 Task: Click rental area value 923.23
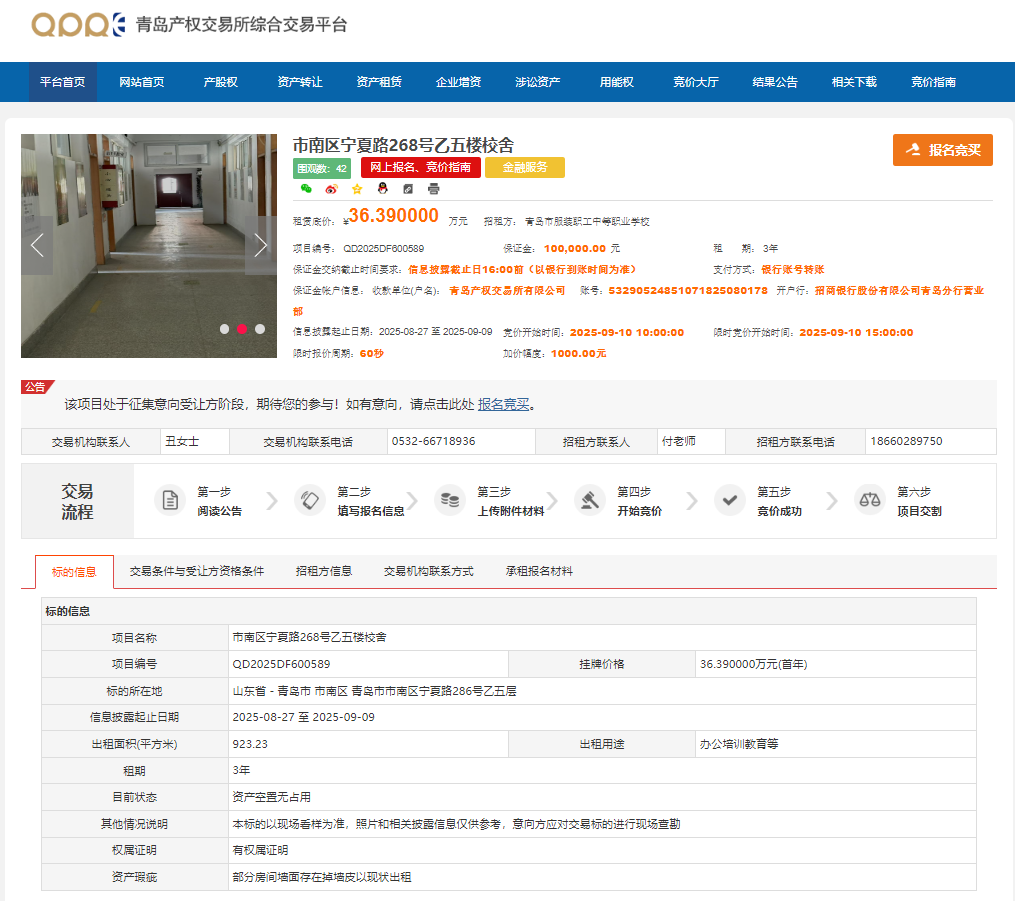250,744
